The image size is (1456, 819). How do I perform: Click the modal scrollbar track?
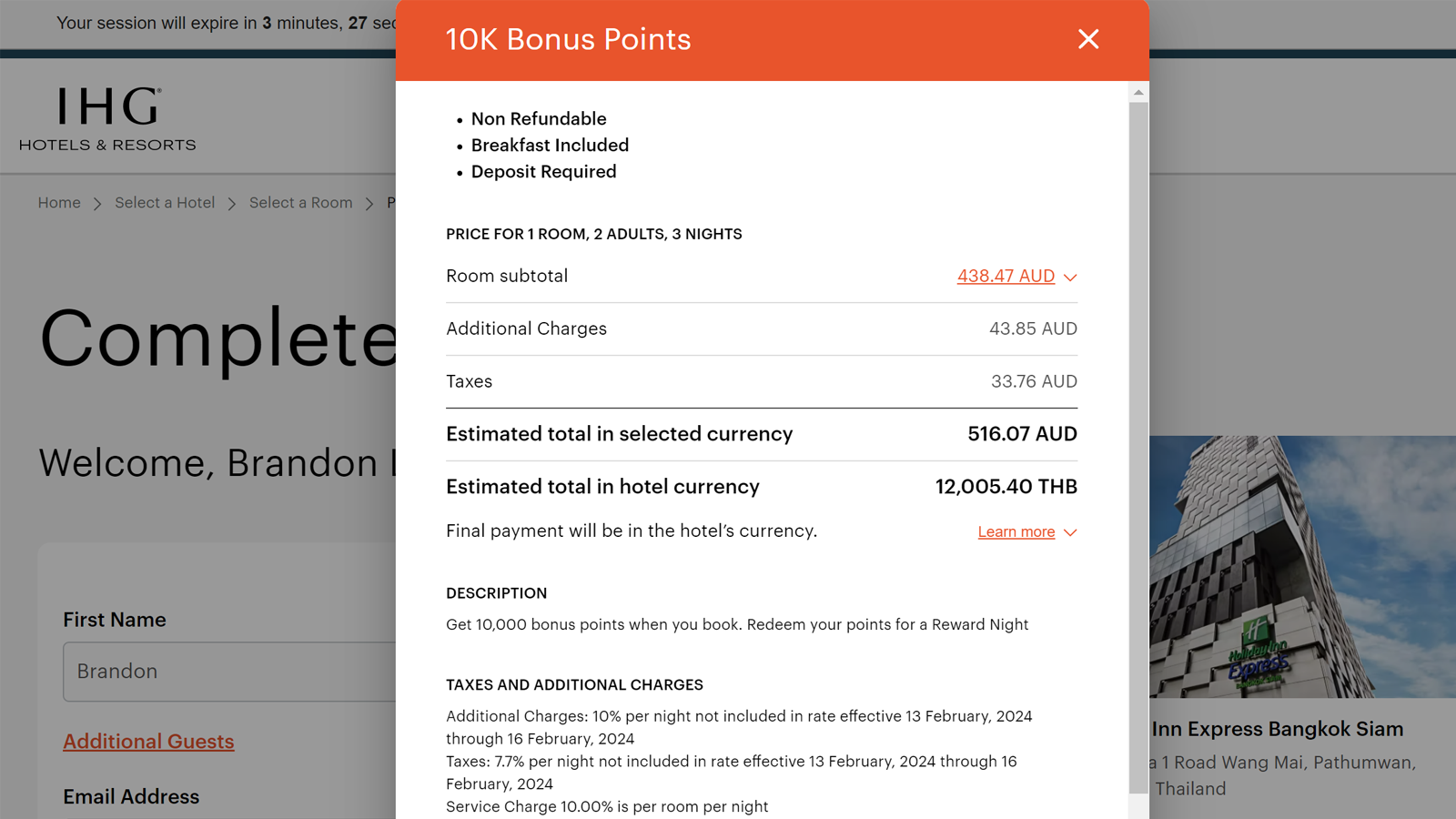click(x=1137, y=455)
